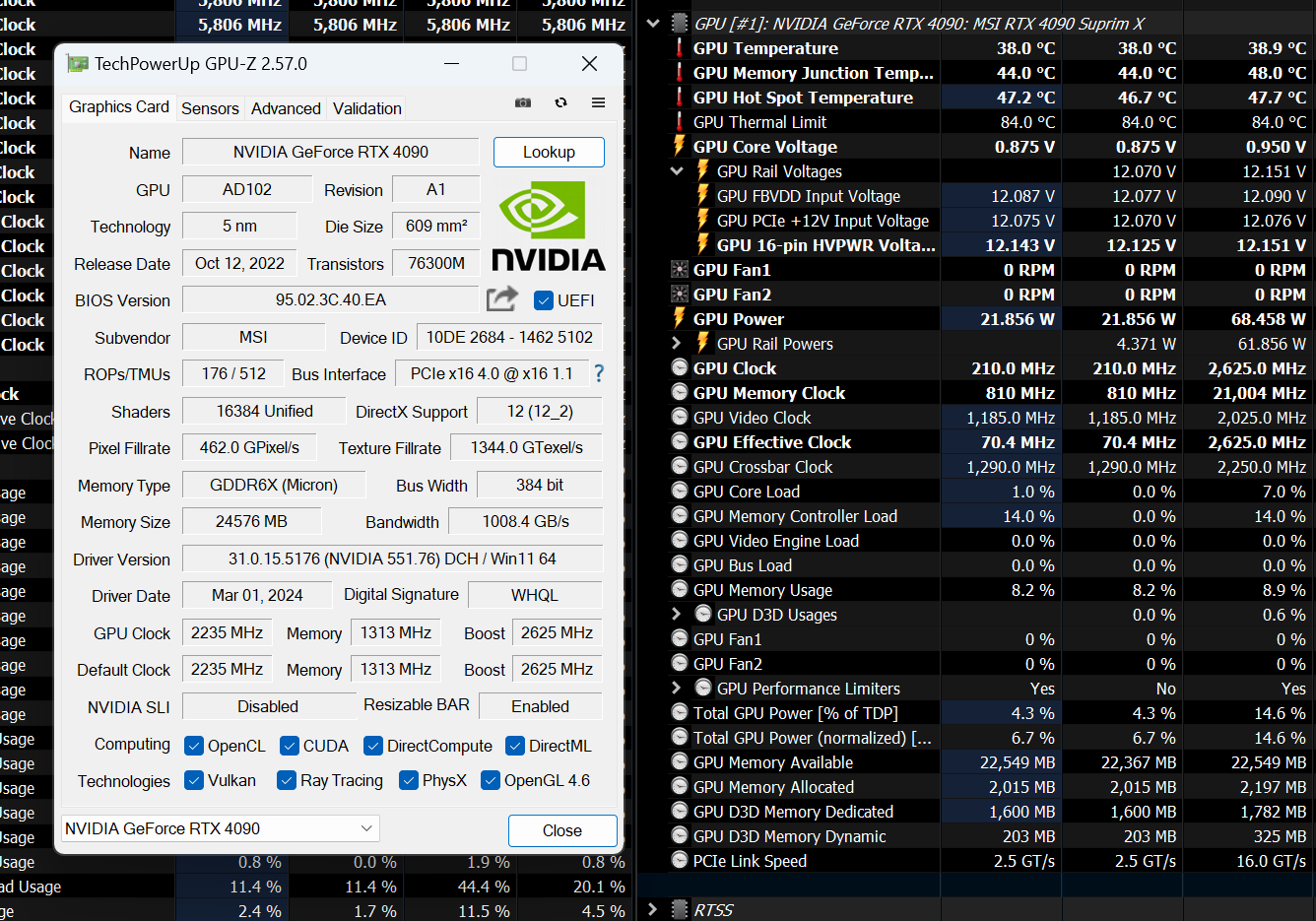The height and width of the screenshot is (921, 1316).
Task: Expand the RTSS section
Action: coord(653,910)
